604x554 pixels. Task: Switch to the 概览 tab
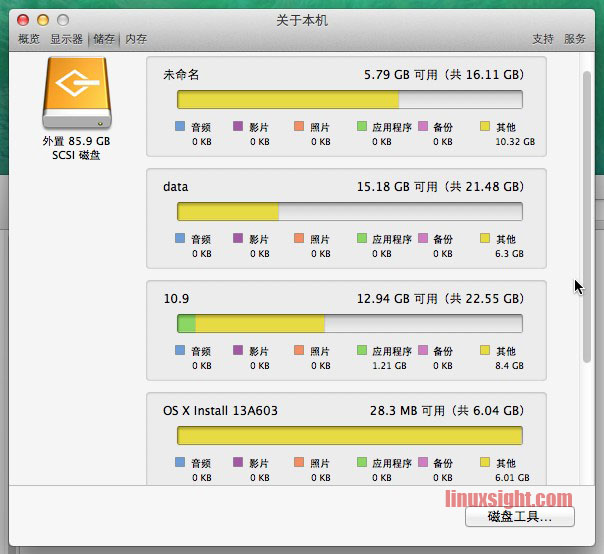point(29,39)
